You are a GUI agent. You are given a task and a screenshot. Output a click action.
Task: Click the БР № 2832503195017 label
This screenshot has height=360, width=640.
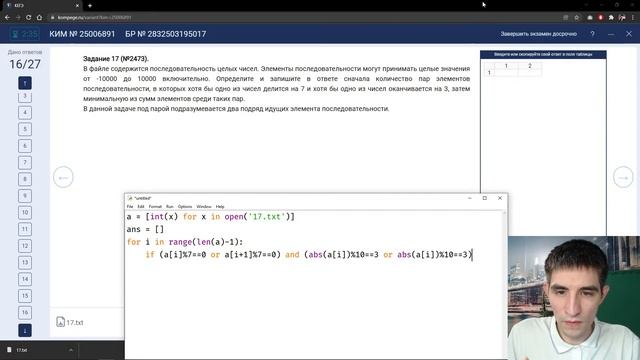coord(166,34)
